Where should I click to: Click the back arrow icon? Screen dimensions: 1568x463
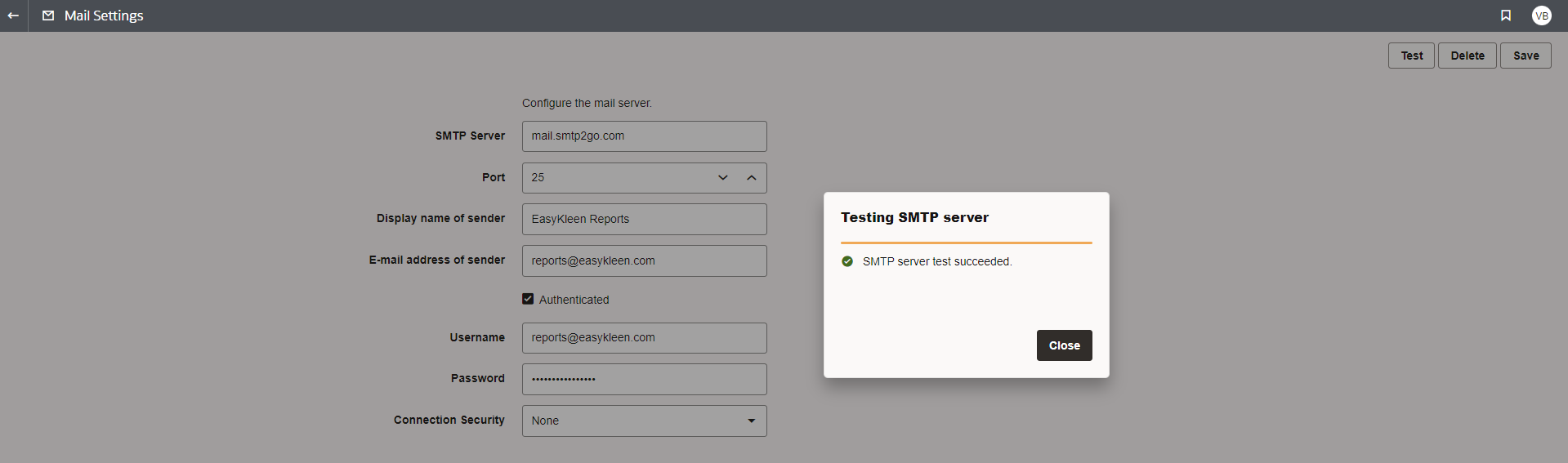click(x=13, y=16)
